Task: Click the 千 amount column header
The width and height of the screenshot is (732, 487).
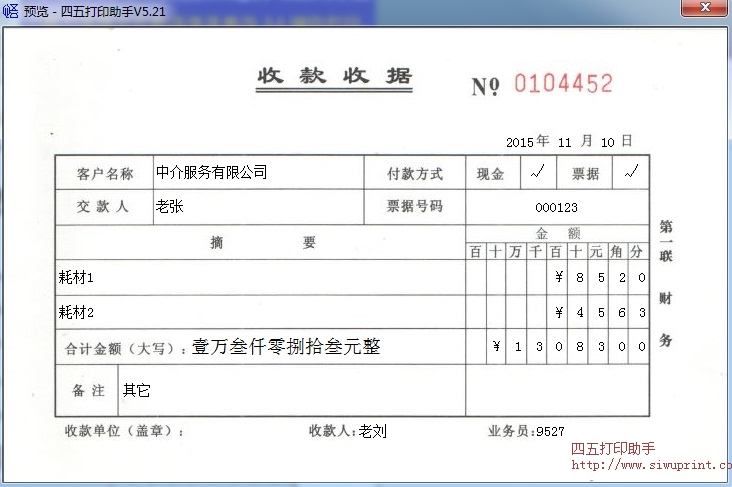Action: pos(535,252)
